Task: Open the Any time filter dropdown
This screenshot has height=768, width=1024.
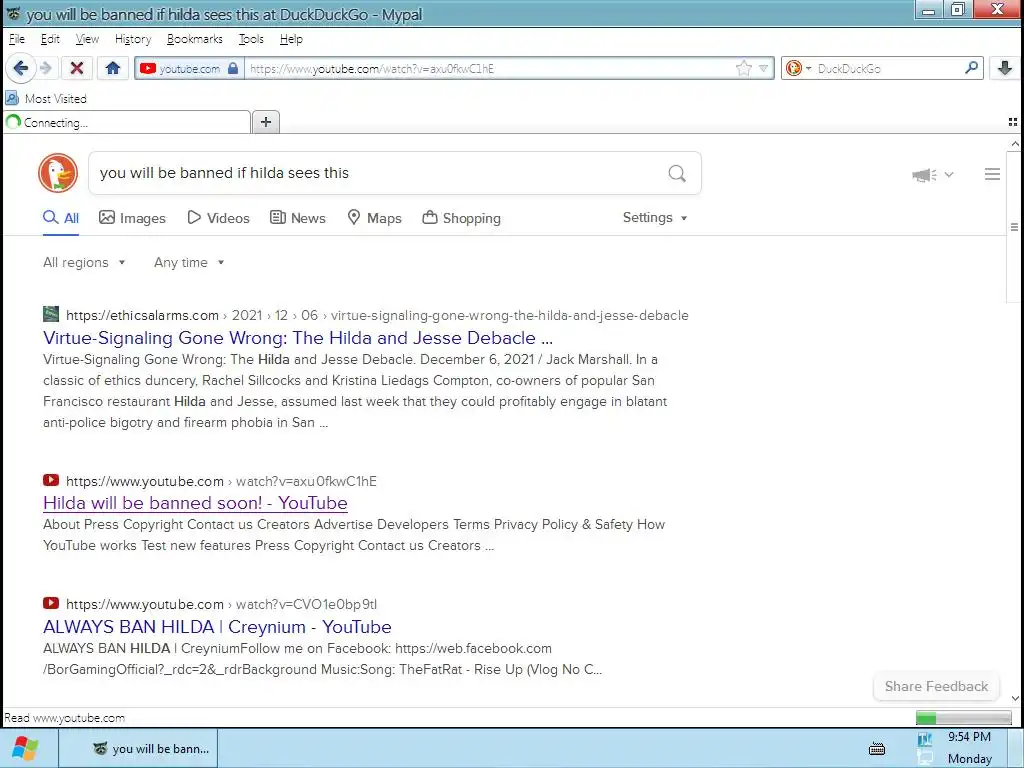Action: (x=189, y=263)
